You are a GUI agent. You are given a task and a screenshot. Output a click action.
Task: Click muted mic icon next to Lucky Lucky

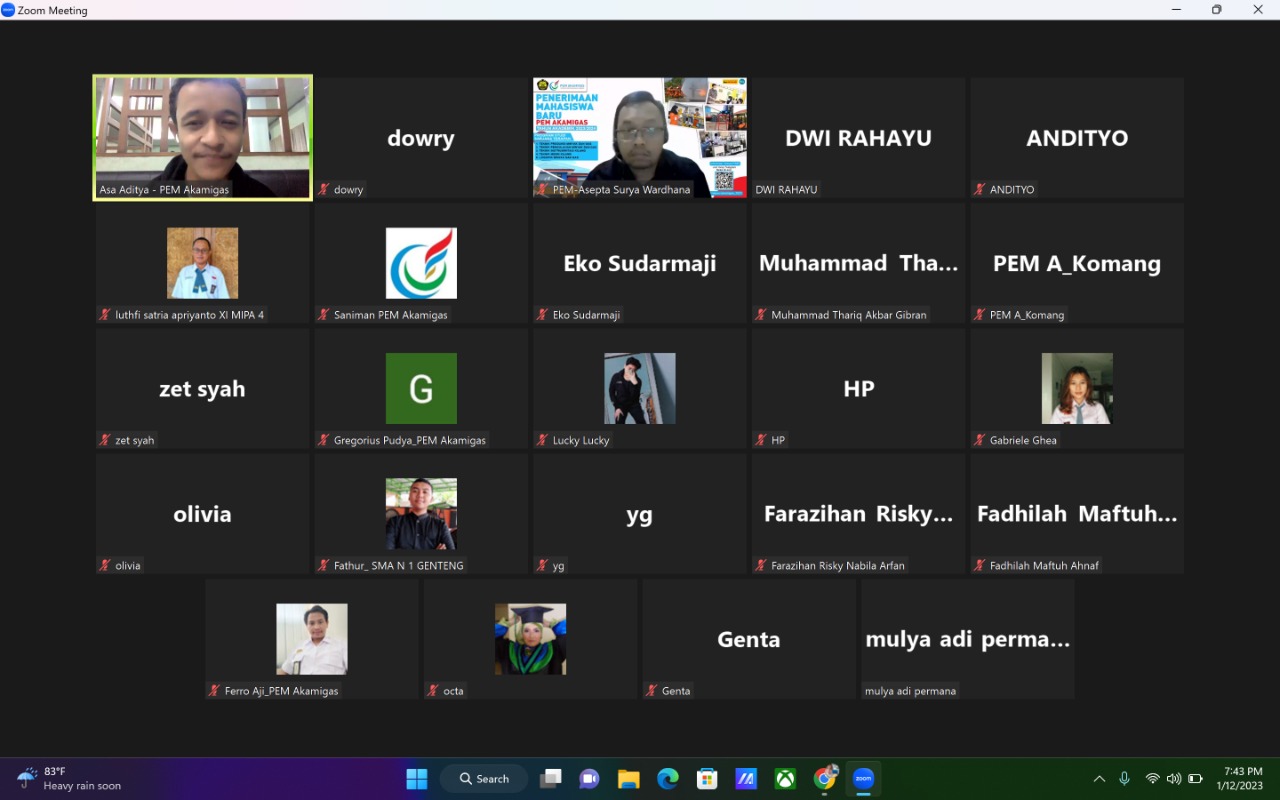pos(543,440)
